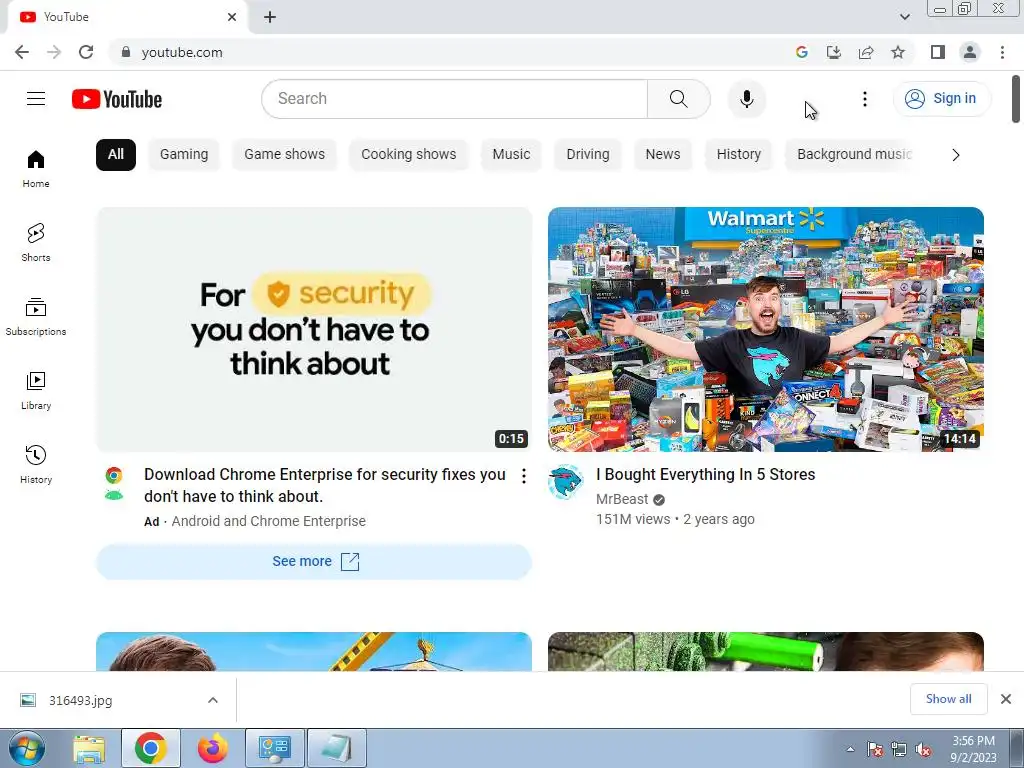1024x768 pixels.
Task: Open Subscriptions from sidebar
Action: click(x=36, y=317)
